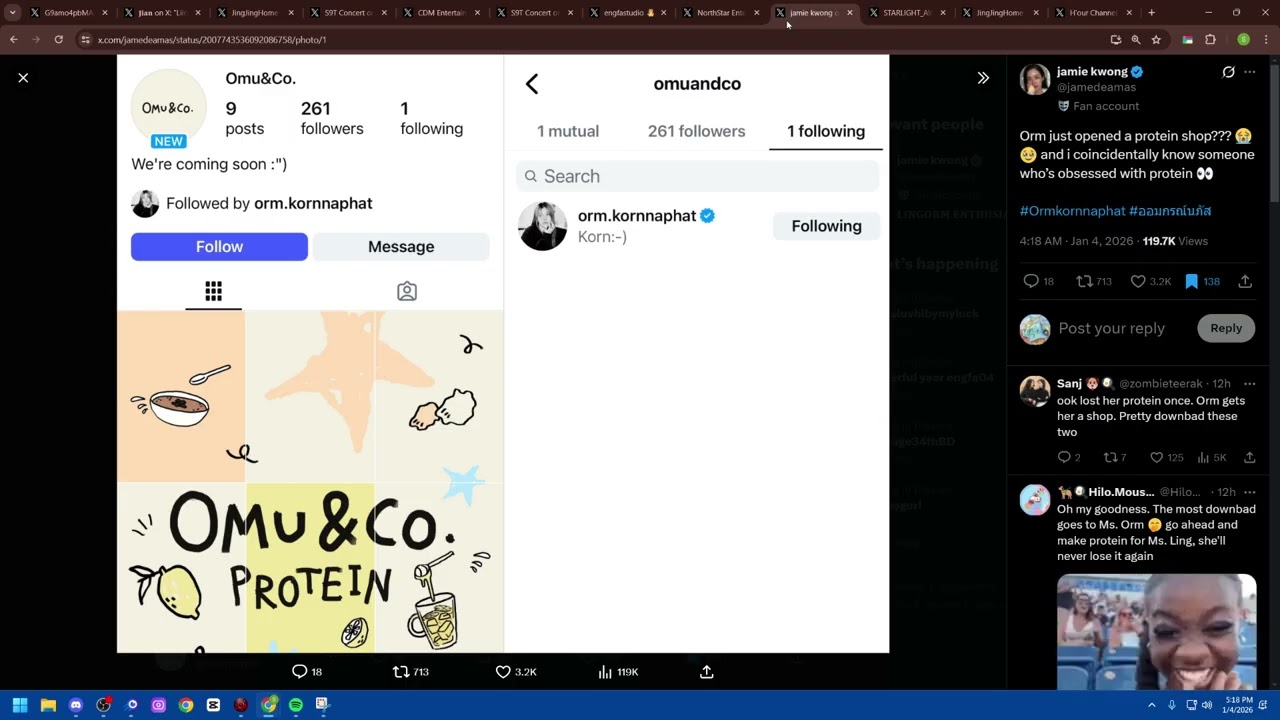Open File Explorer from the taskbar
The height and width of the screenshot is (720, 1280).
pos(48,705)
